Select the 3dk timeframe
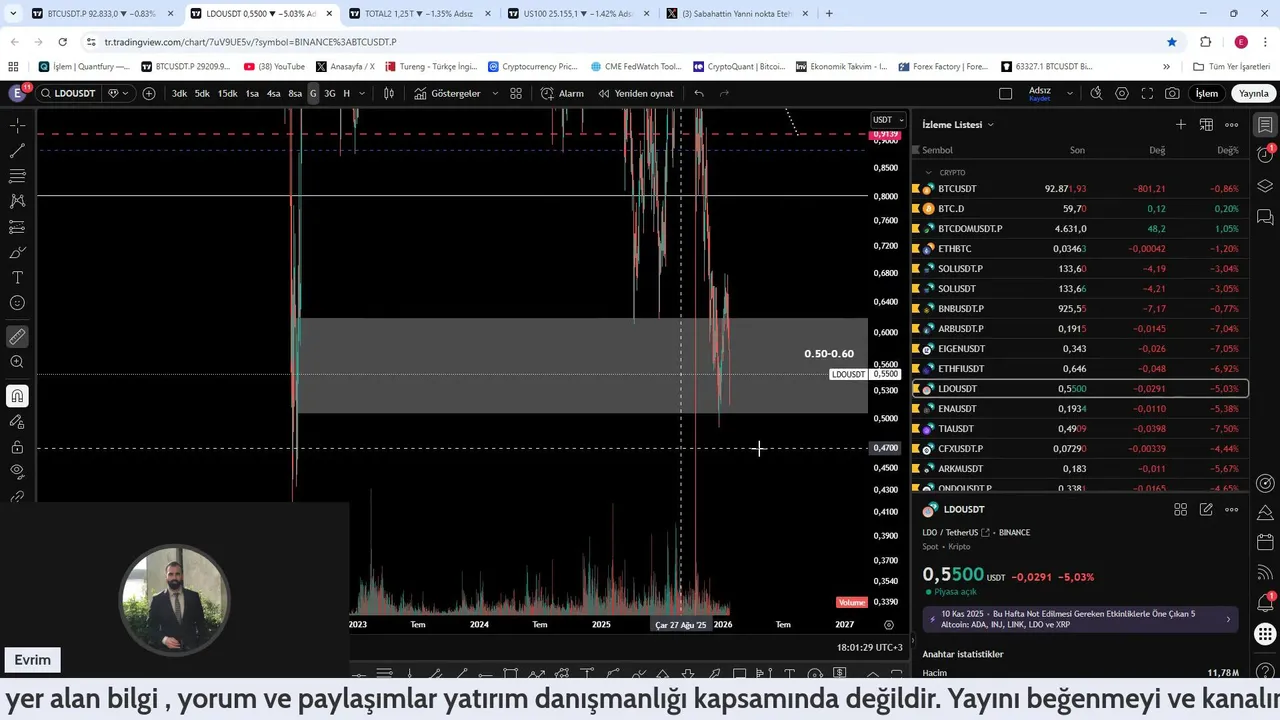Viewport: 1280px width, 720px height. click(x=179, y=93)
